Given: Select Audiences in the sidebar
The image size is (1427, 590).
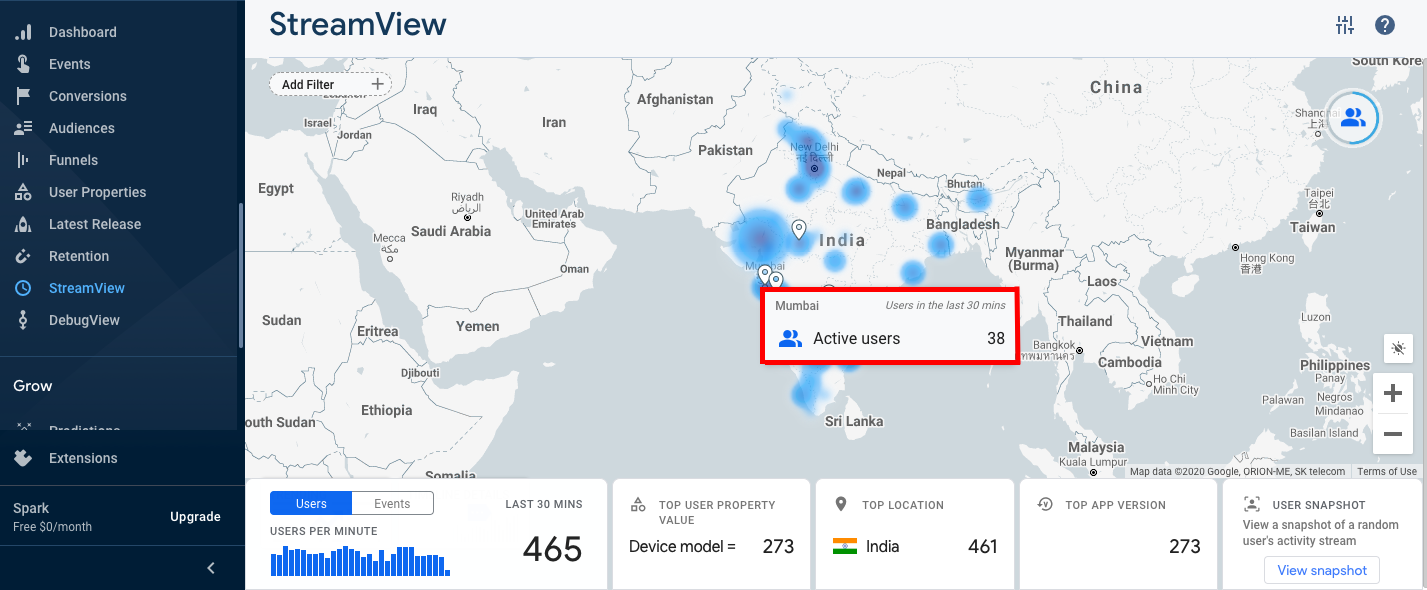Looking at the screenshot, I should (81, 128).
